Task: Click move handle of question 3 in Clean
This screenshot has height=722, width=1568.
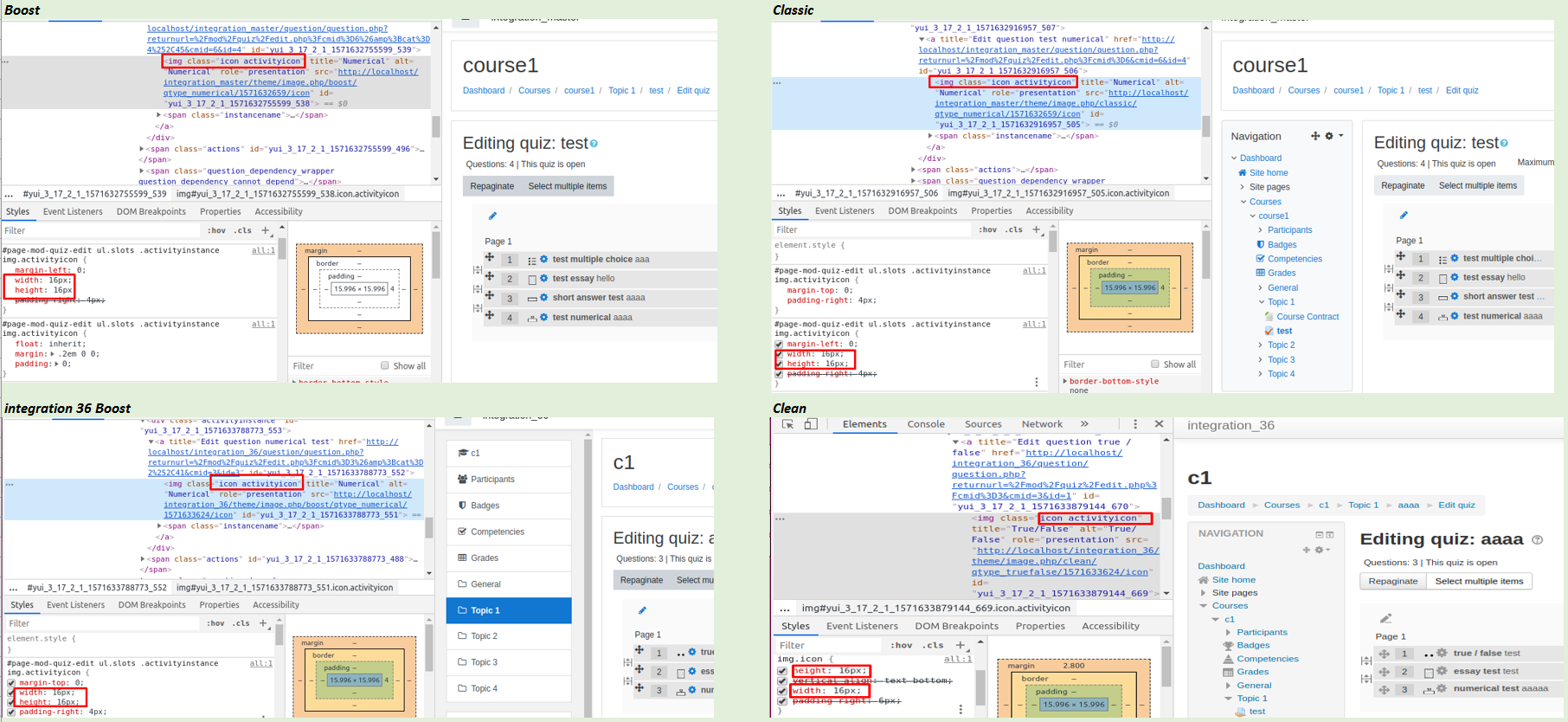Action: point(1384,690)
